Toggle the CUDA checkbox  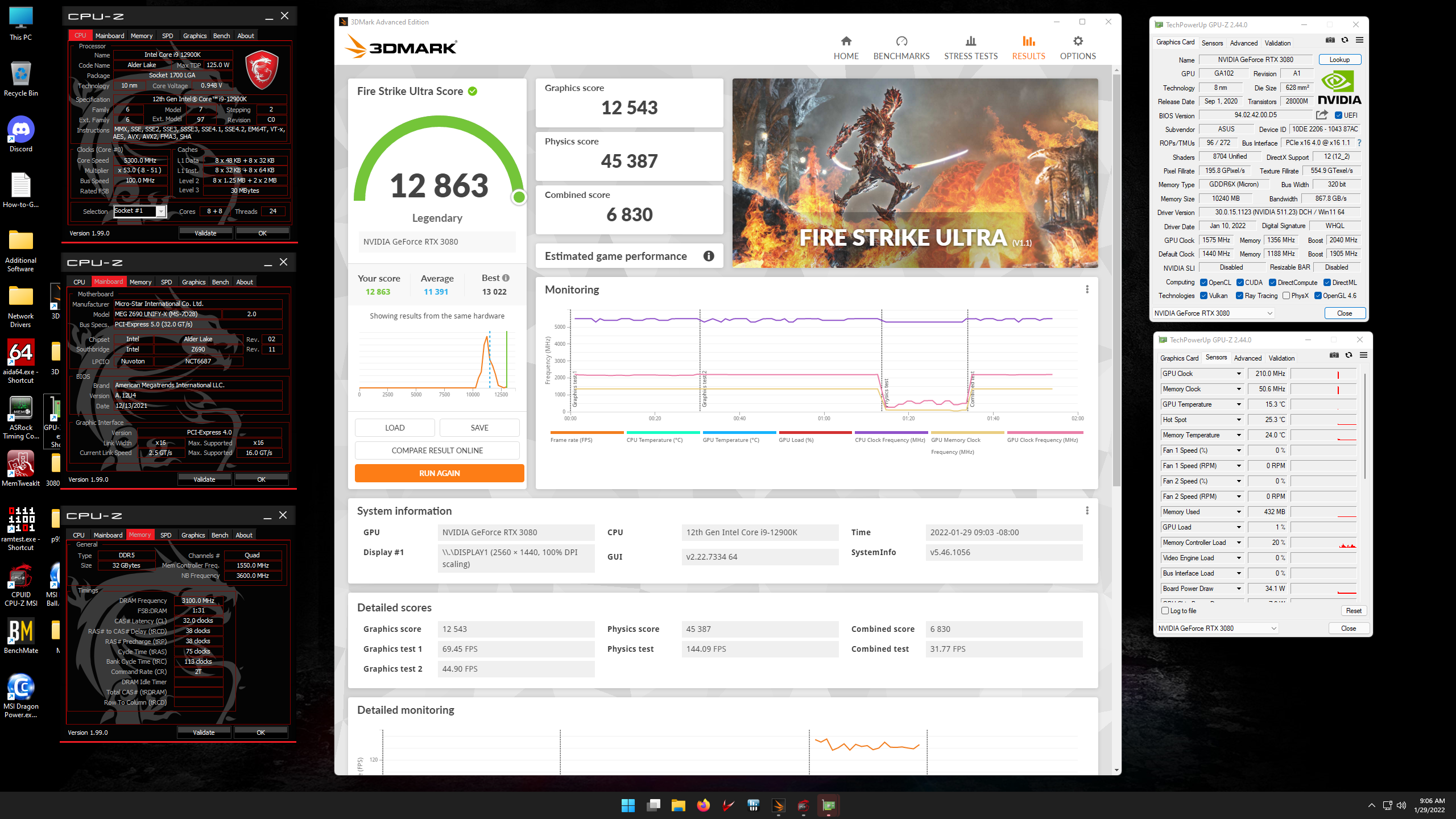coord(1240,283)
